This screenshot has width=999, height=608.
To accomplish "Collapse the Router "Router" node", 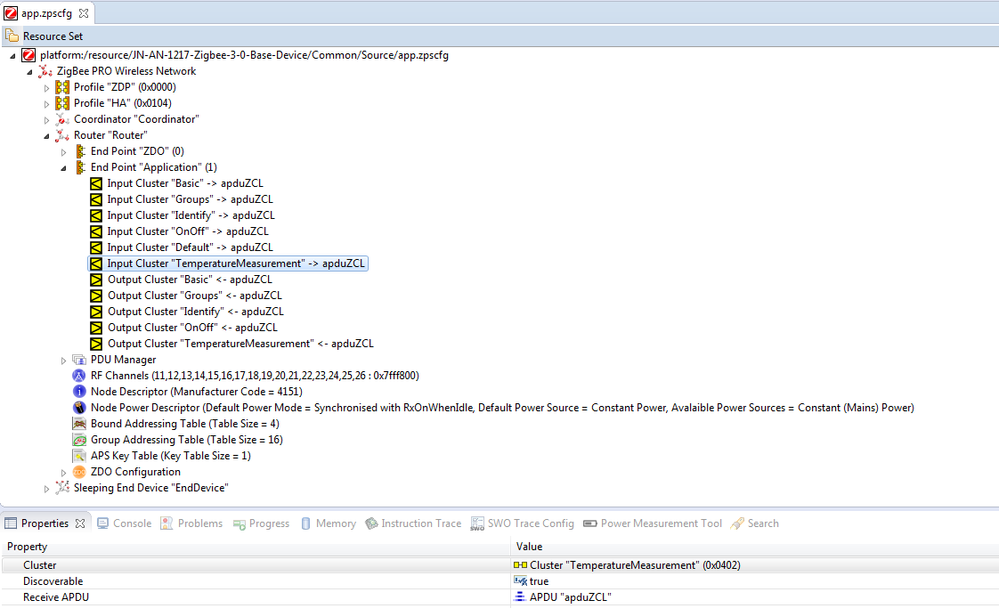I will coord(47,136).
